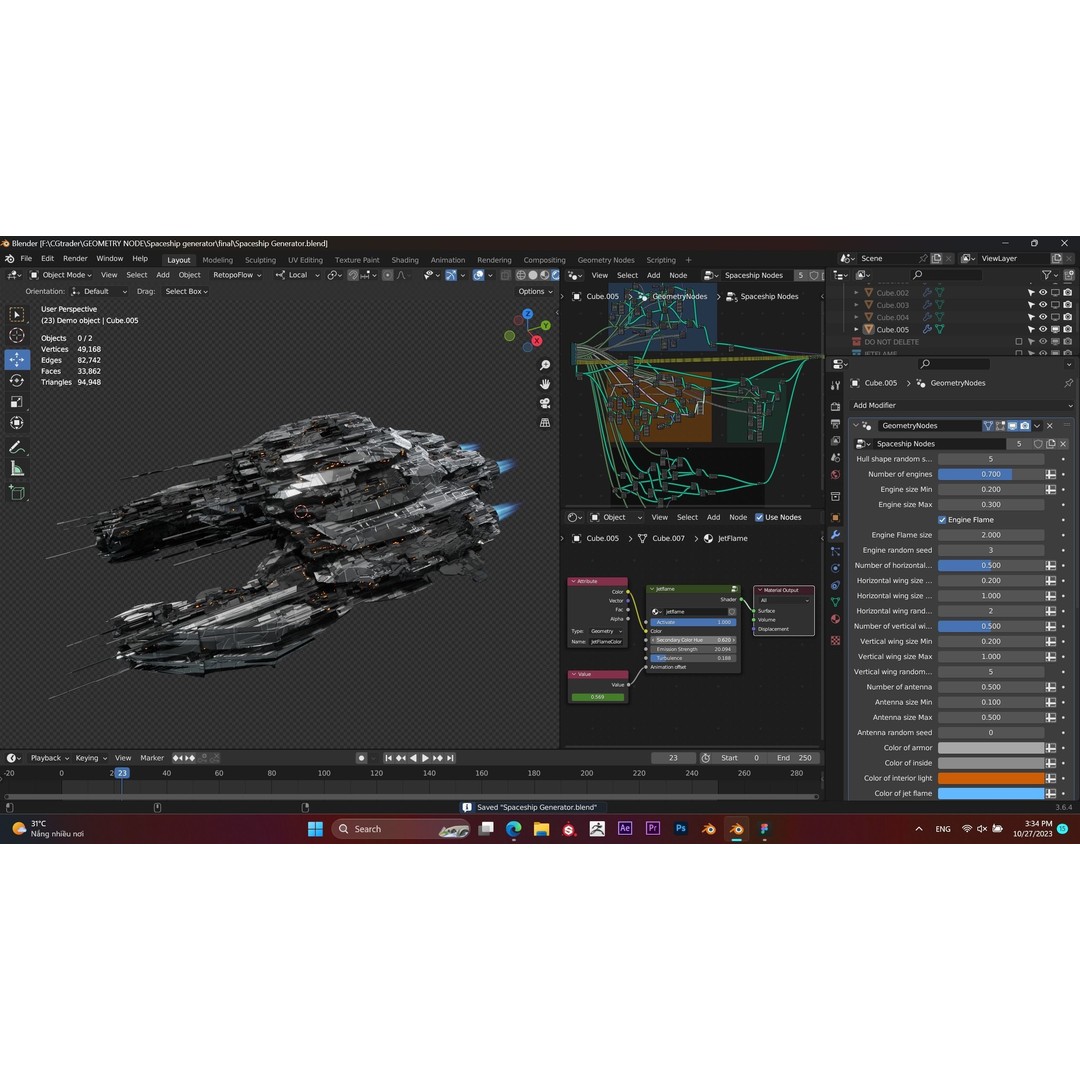
Task: Toggle camera view with the camera icon
Action: [x=545, y=404]
